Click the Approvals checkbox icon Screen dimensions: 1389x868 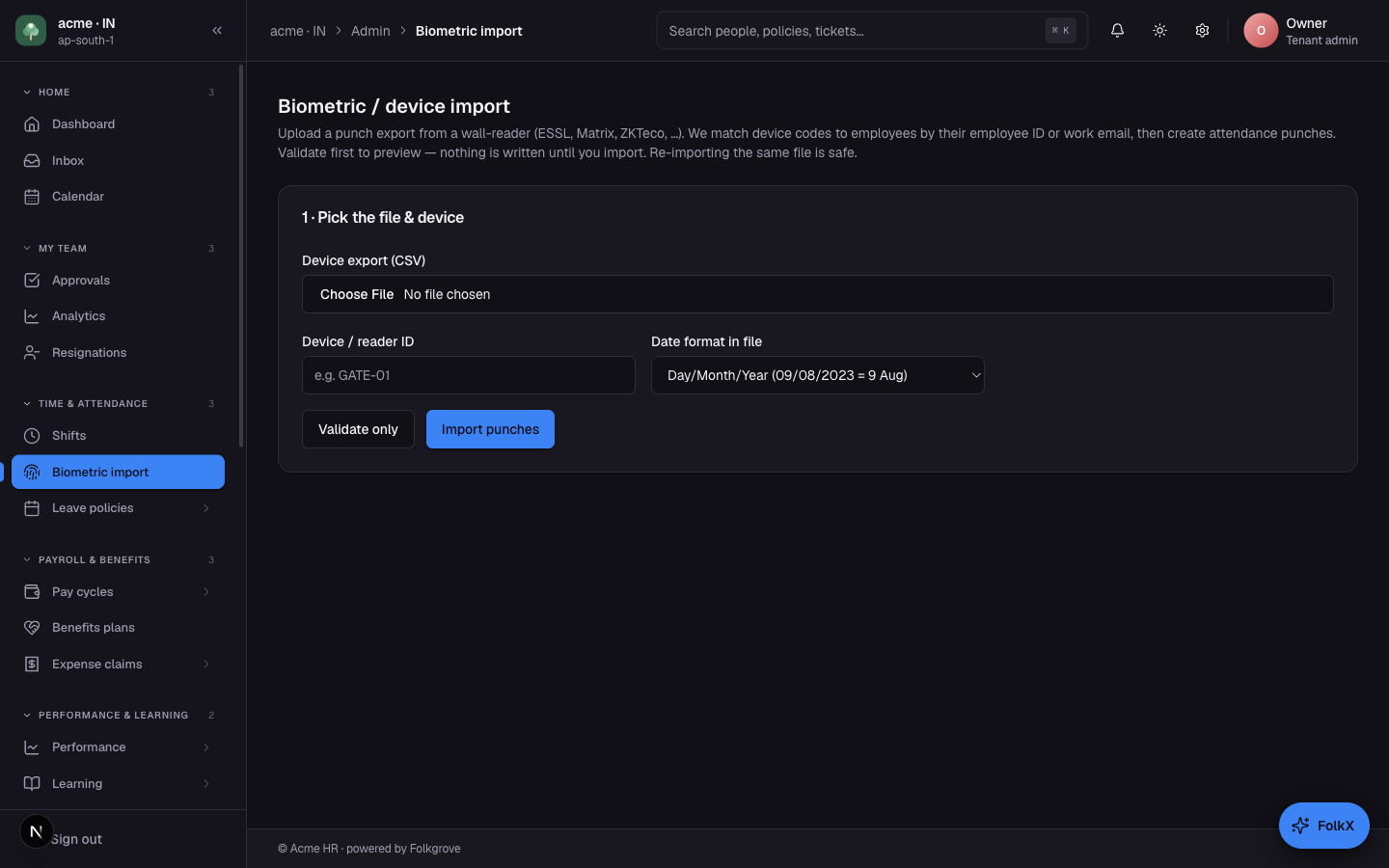(32, 281)
